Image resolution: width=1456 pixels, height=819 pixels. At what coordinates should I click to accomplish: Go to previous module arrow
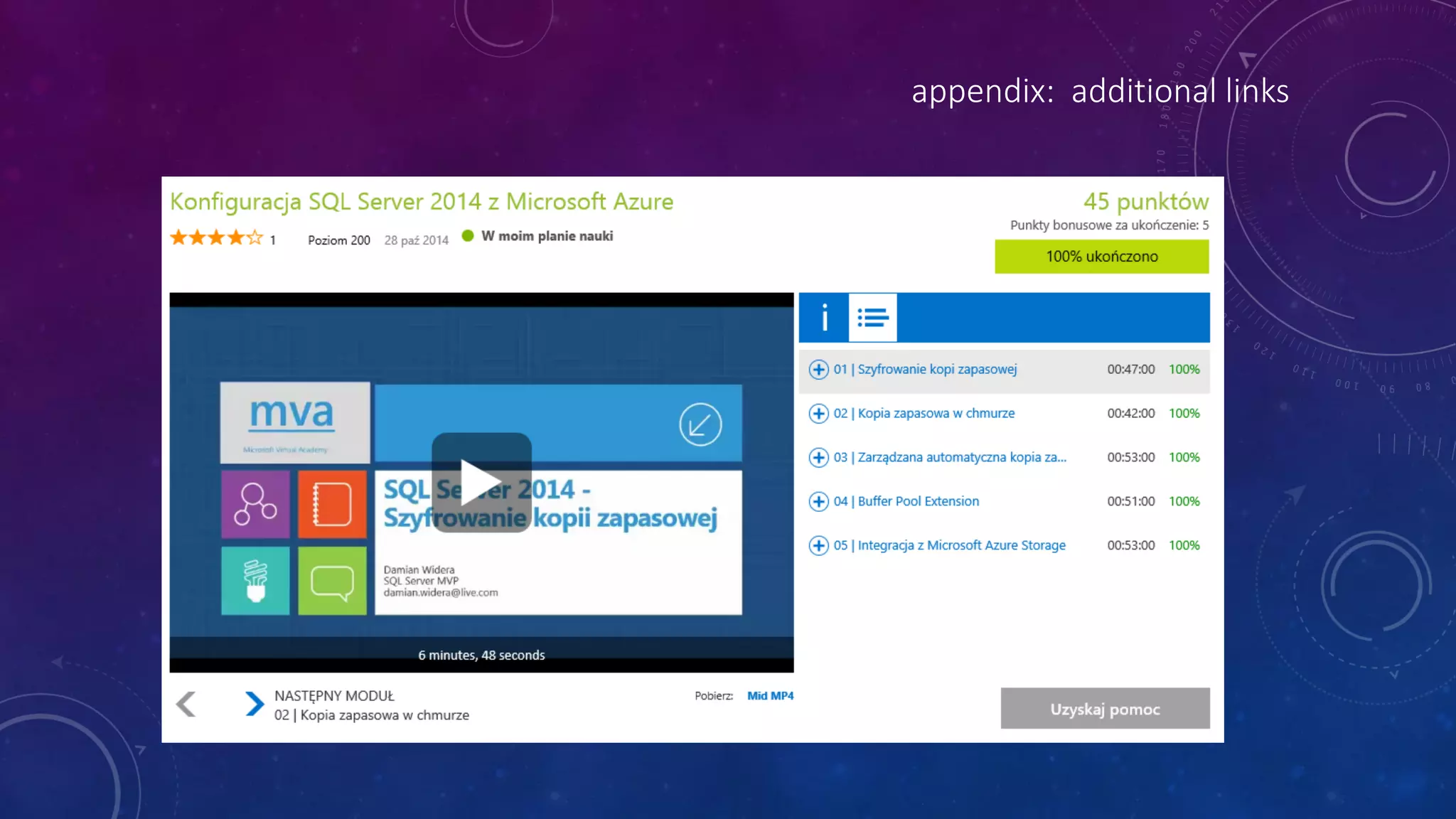click(186, 705)
